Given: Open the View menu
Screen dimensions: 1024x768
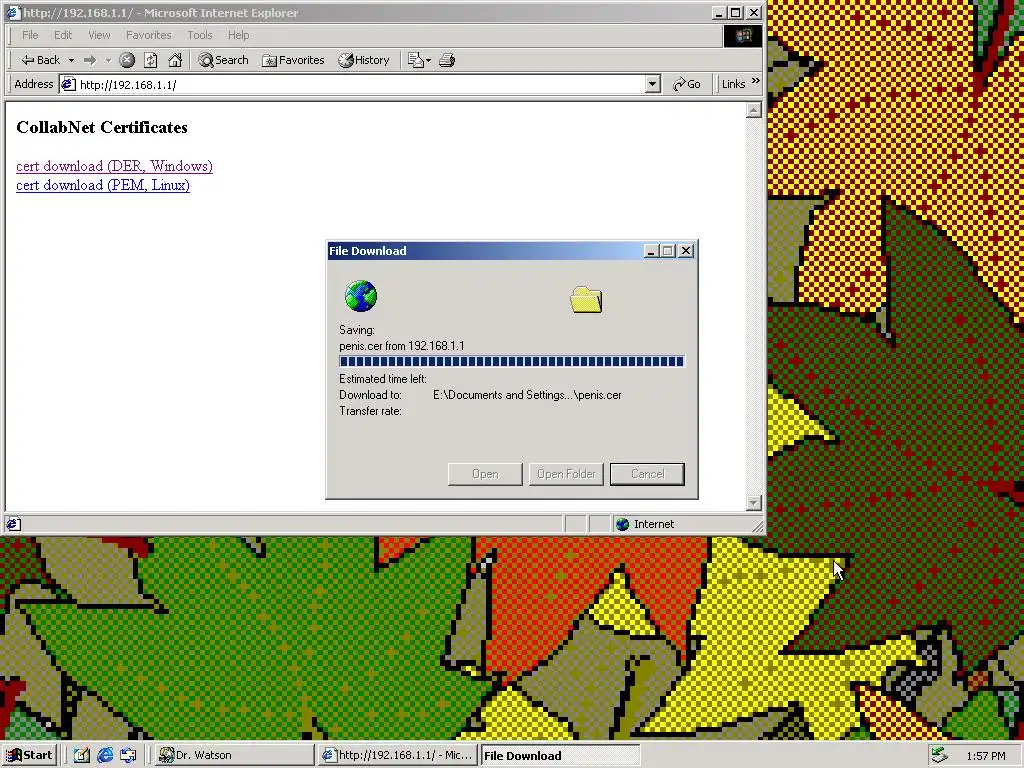Looking at the screenshot, I should coord(99,35).
